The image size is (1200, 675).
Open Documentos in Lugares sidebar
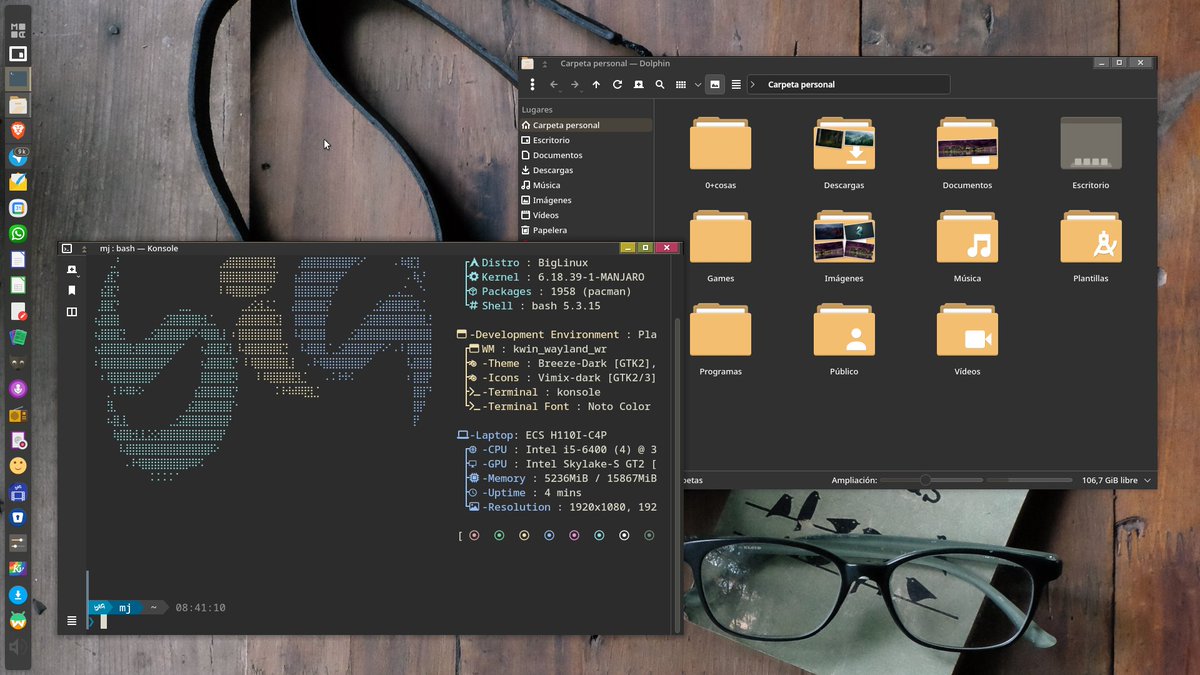coord(585,155)
